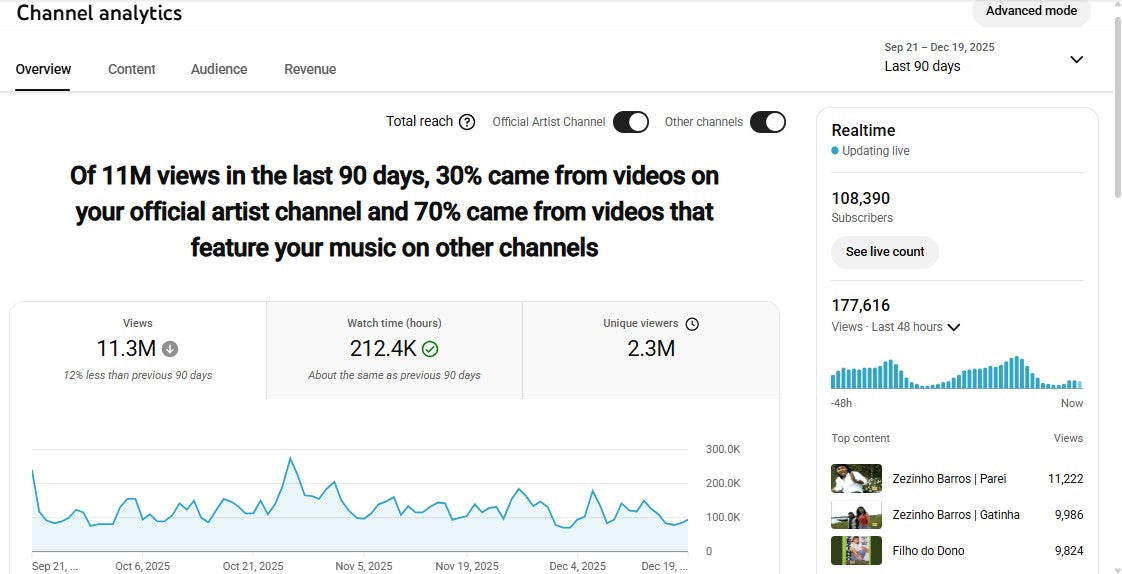The image size is (1122, 574).
Task: Click the Total reach help question icon
Action: [x=467, y=122]
